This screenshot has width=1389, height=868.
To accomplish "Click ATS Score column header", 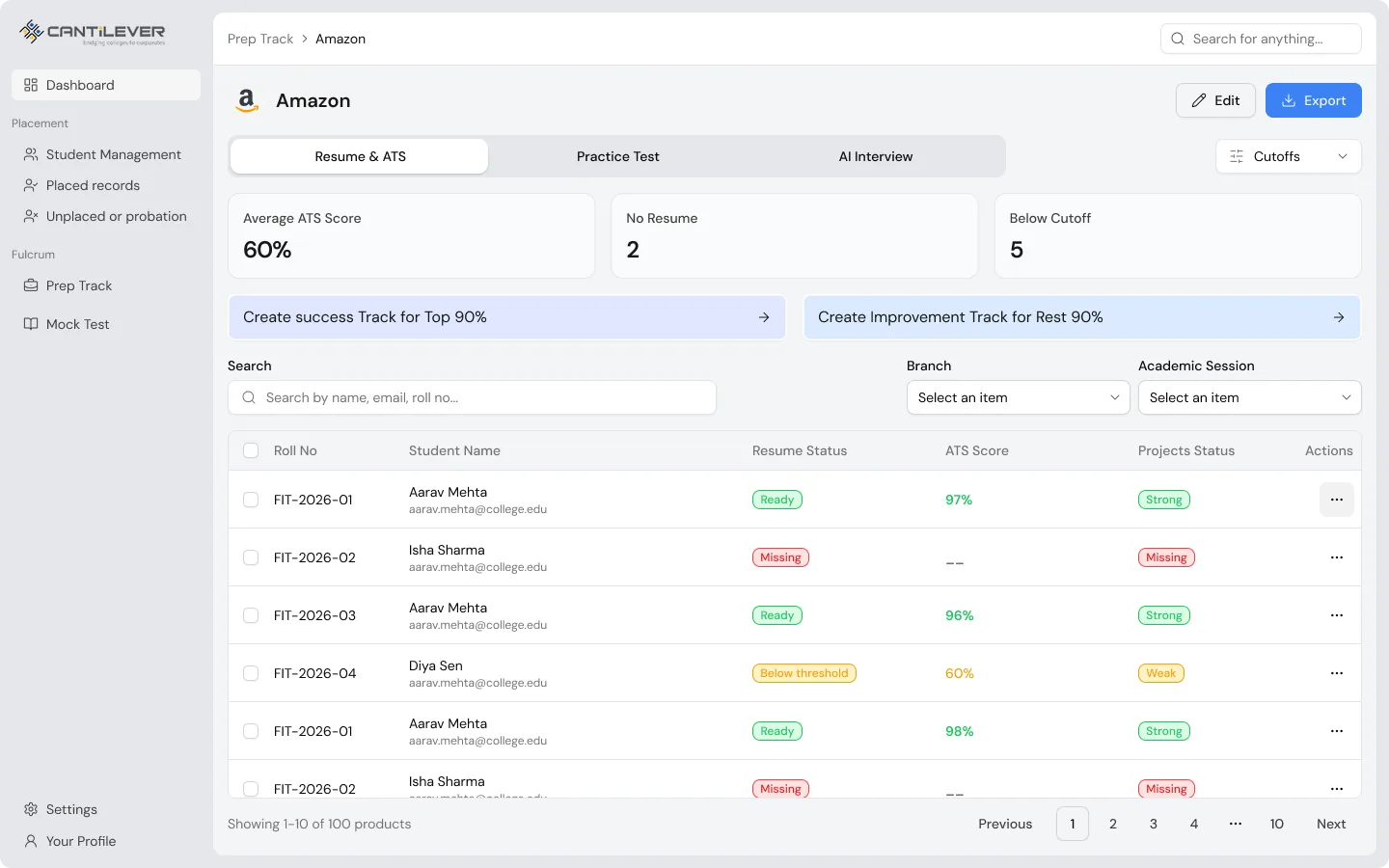I will point(977,450).
